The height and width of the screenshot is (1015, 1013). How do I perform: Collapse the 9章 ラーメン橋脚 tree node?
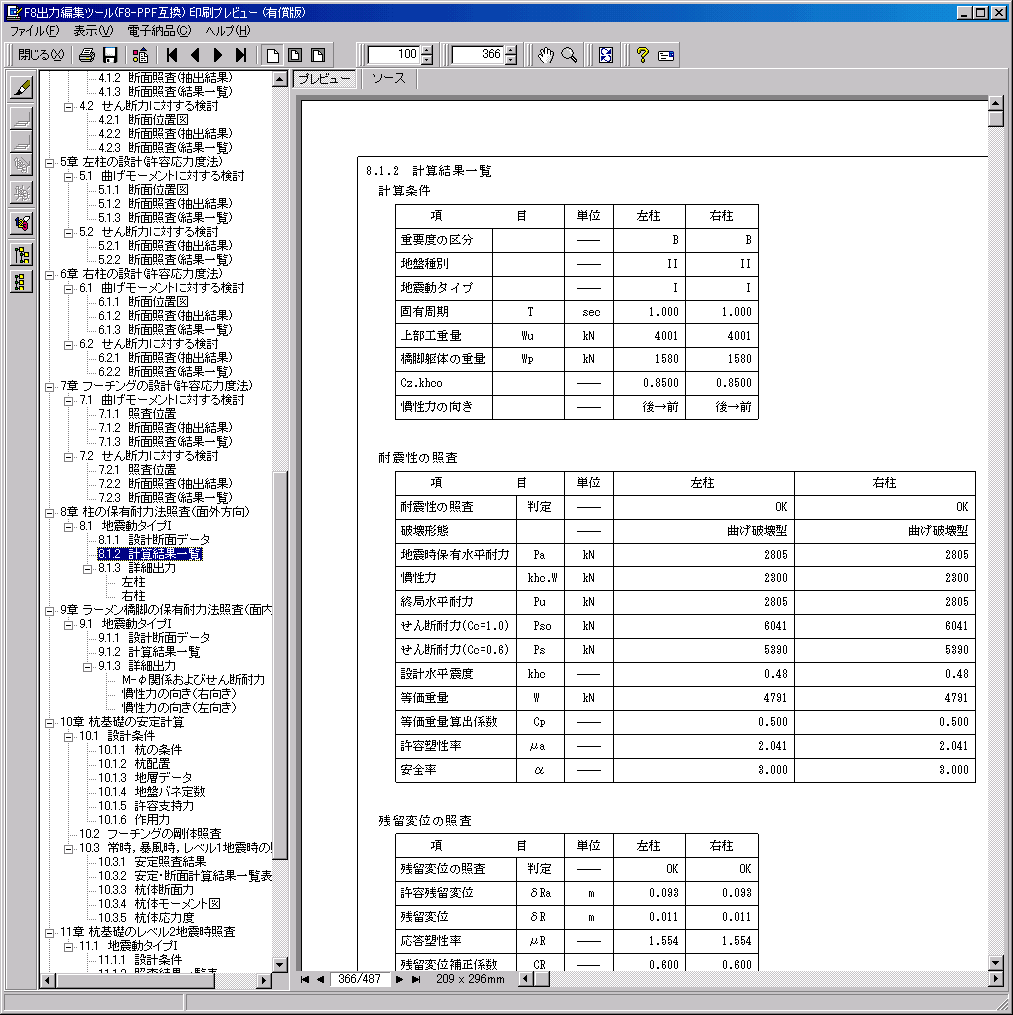pos(49,610)
